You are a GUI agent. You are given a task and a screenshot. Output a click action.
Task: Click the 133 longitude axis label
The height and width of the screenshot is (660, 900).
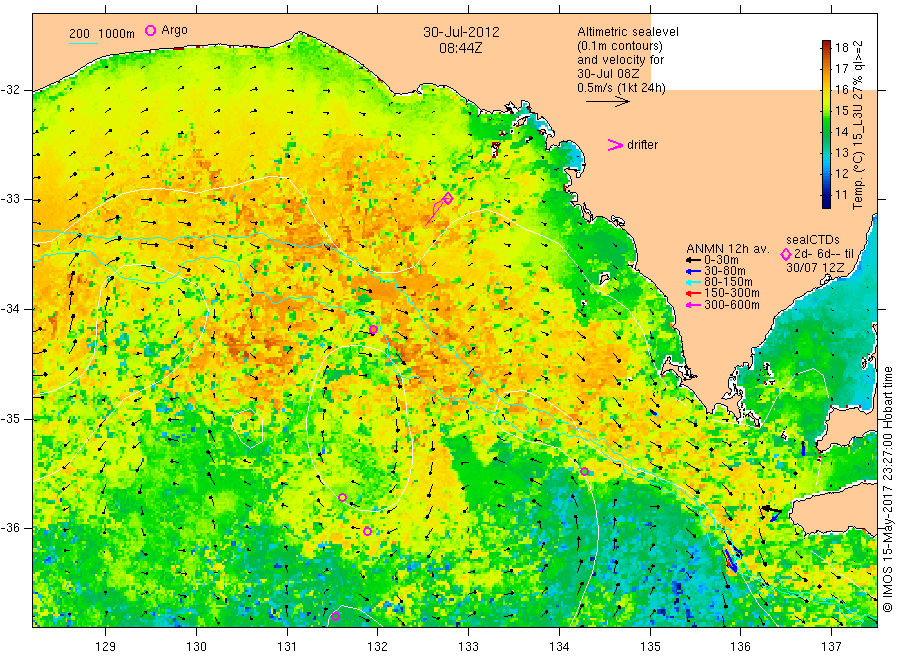(x=468, y=647)
